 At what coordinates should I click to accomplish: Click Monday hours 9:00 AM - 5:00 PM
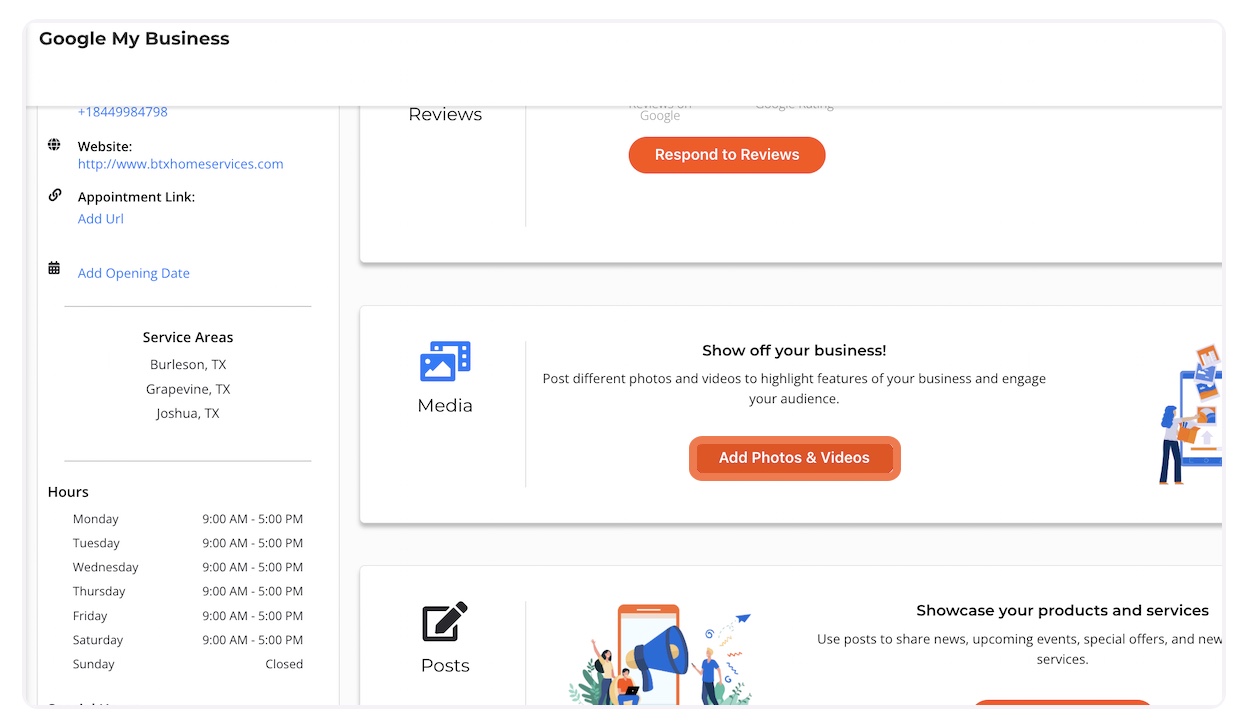[252, 519]
